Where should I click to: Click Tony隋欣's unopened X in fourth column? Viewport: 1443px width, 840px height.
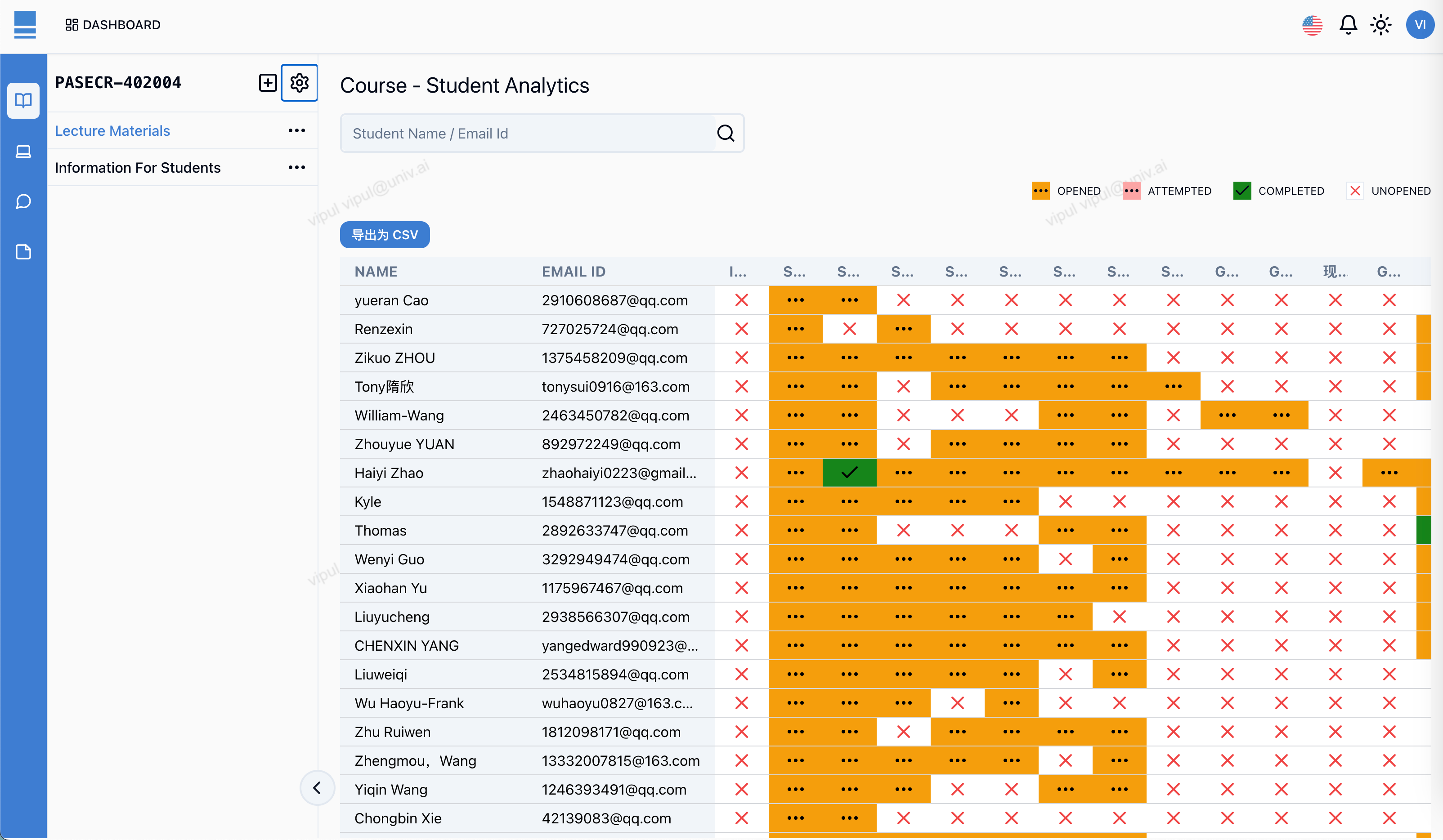pyautogui.click(x=904, y=387)
